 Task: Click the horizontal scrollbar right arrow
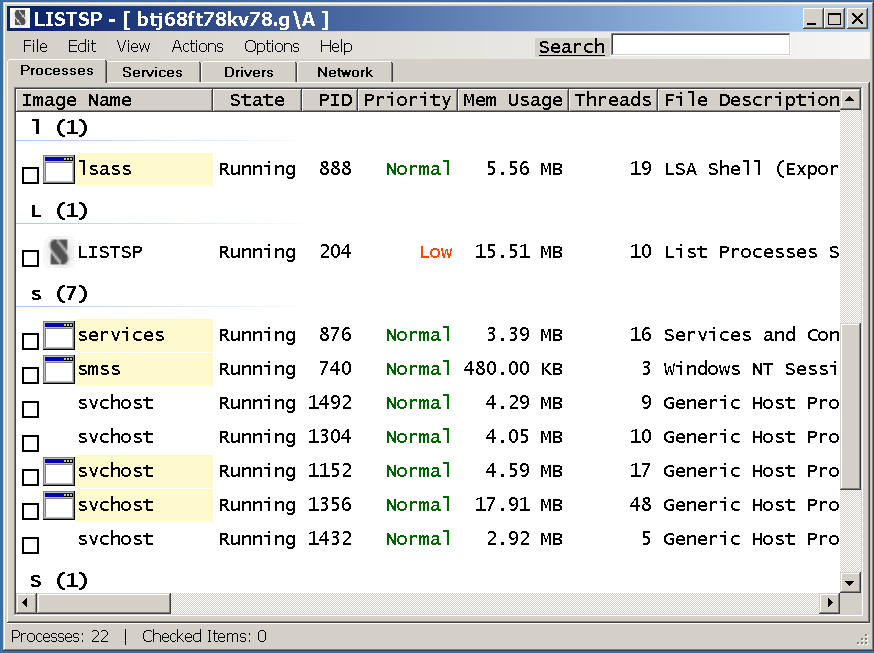[830, 602]
